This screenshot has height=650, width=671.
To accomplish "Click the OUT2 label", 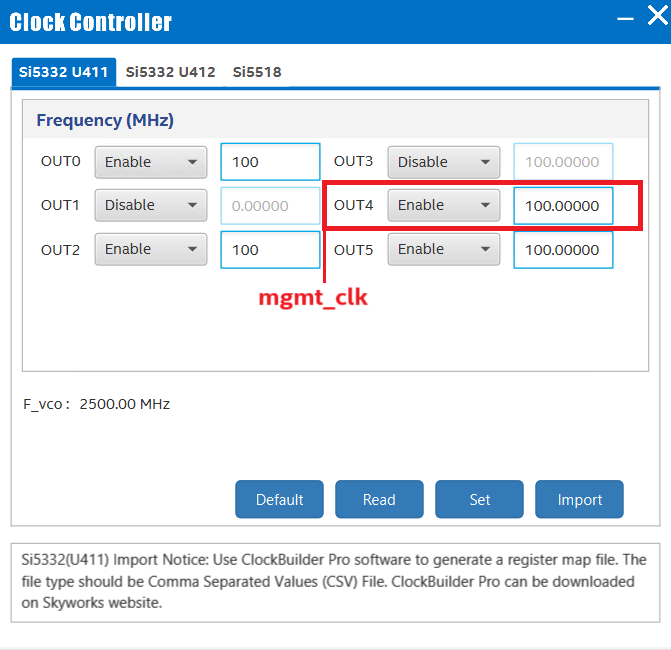I will [60, 250].
